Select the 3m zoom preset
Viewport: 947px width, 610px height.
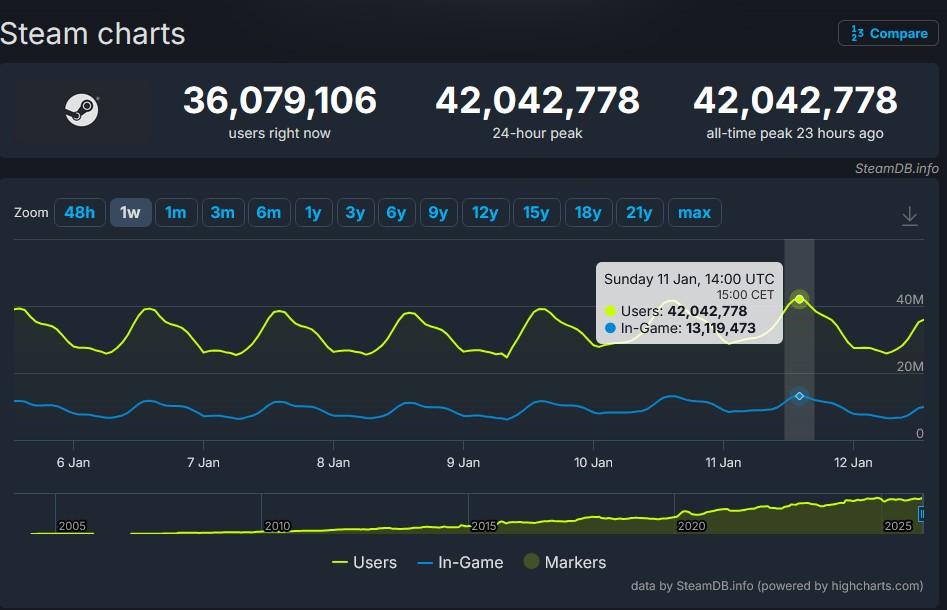coord(223,212)
